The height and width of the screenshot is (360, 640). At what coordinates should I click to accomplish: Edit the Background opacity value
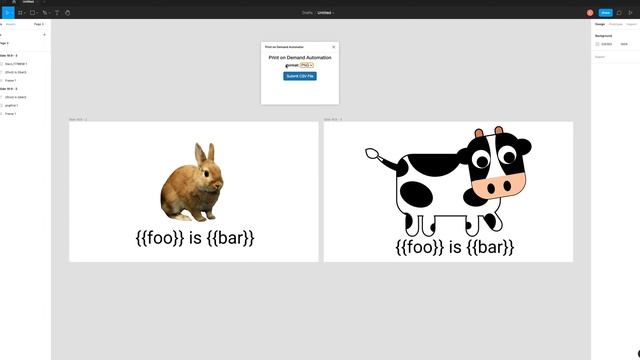click(x=624, y=44)
